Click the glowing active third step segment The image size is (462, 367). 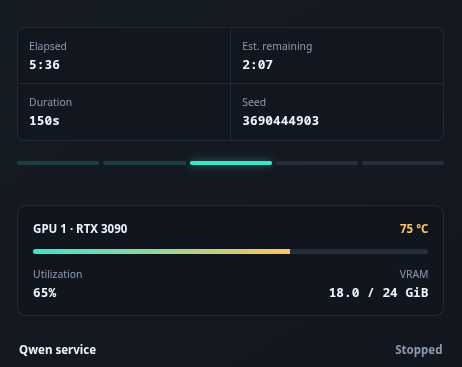coord(231,163)
